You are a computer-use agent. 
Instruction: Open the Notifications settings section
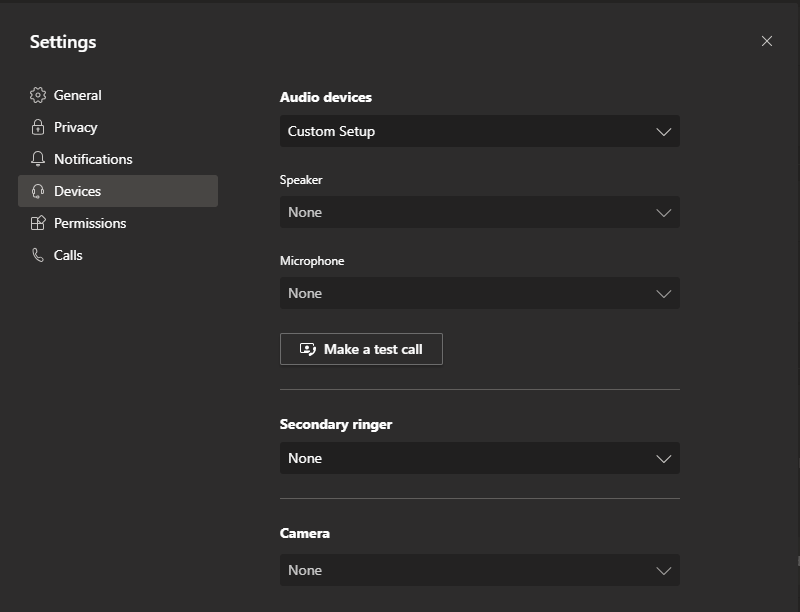(x=93, y=159)
